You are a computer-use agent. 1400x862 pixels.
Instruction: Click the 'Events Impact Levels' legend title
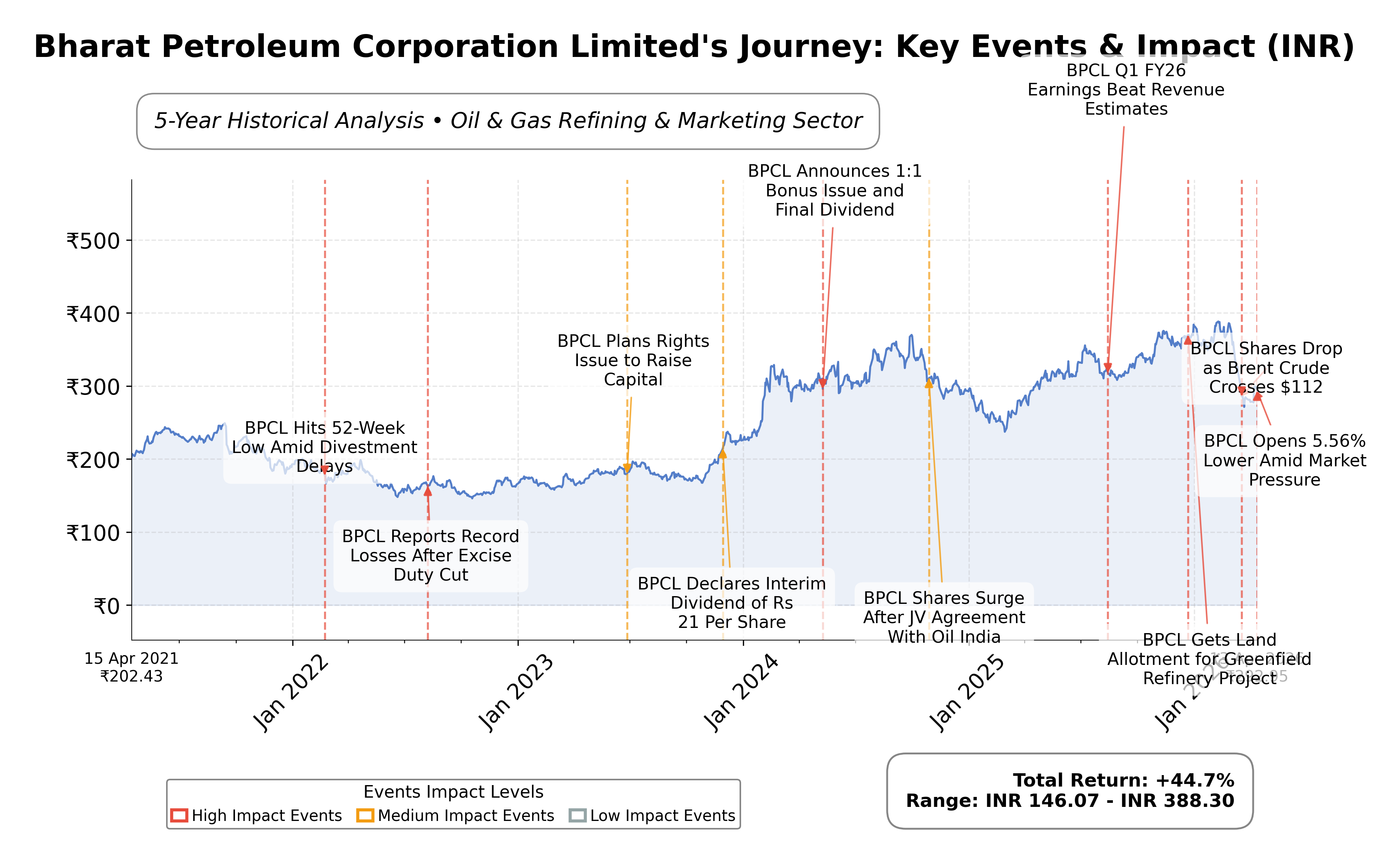(x=453, y=792)
